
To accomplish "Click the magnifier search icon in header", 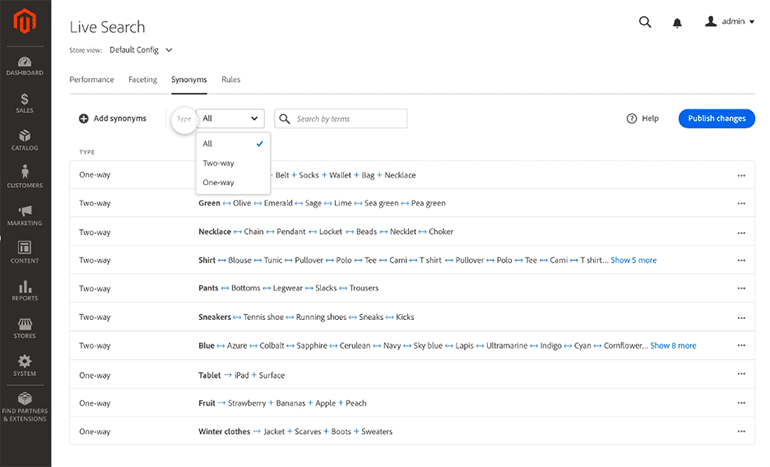I will (645, 22).
